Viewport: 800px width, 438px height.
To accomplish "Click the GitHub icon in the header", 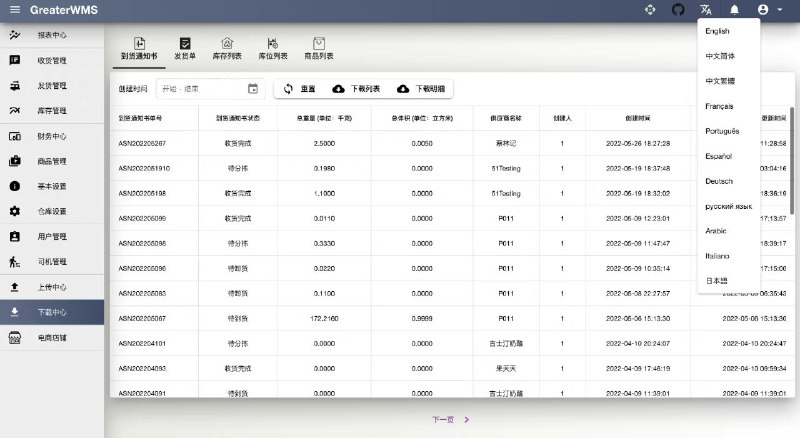I will coord(678,10).
